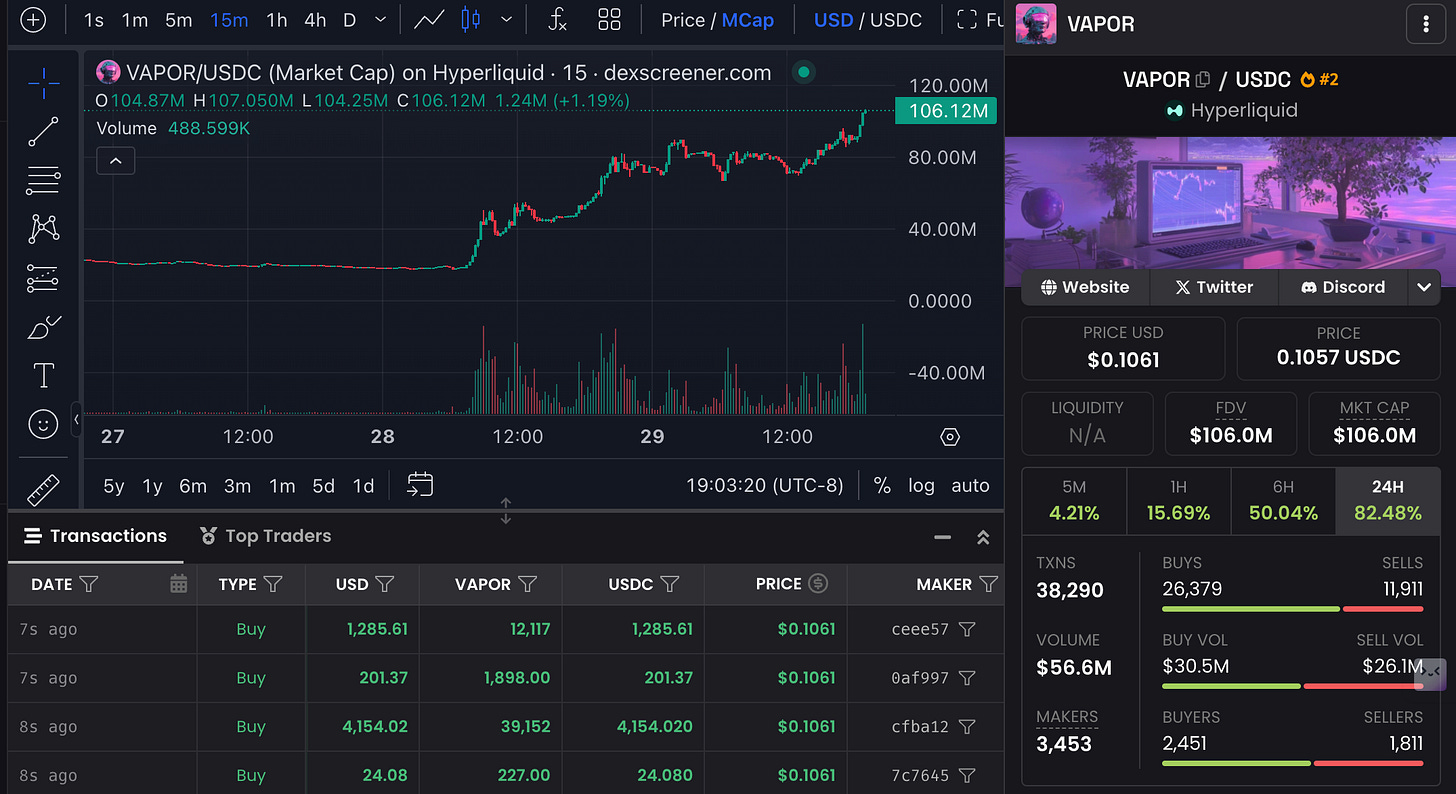Open the fx indicators menu
Image resolution: width=1456 pixels, height=794 pixels.
pyautogui.click(x=558, y=20)
